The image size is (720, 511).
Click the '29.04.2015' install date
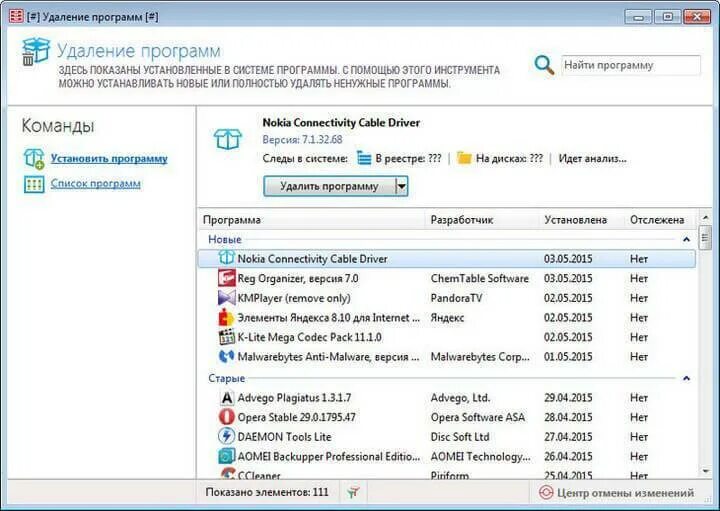click(x=568, y=398)
